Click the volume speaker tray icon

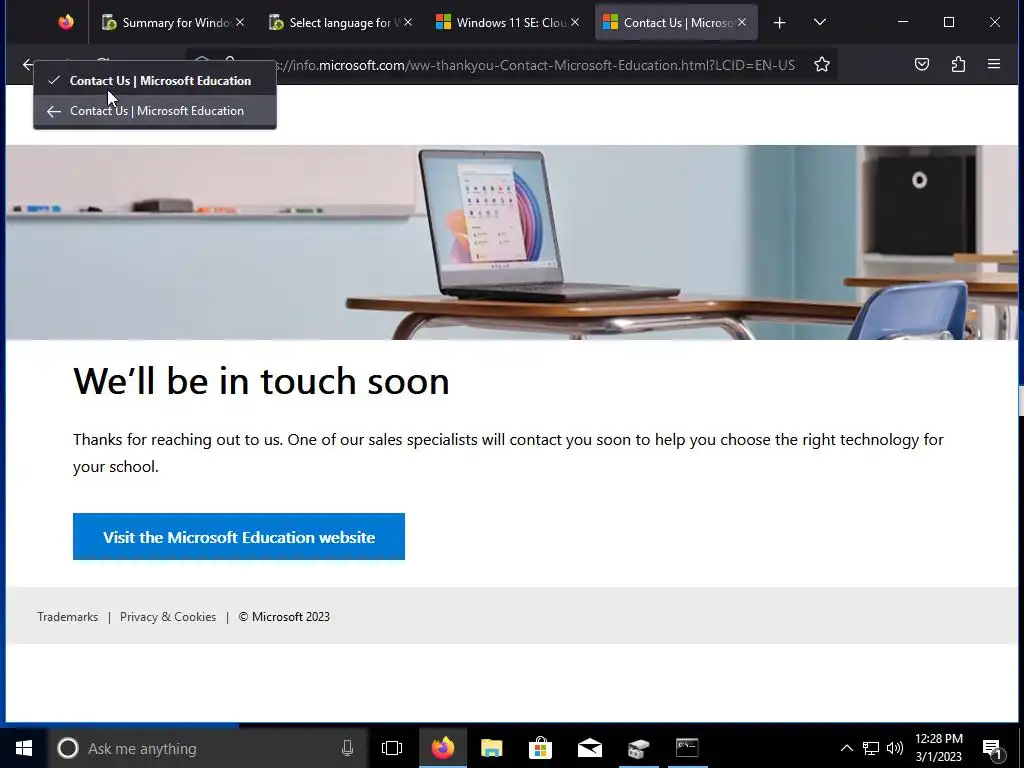[895, 748]
